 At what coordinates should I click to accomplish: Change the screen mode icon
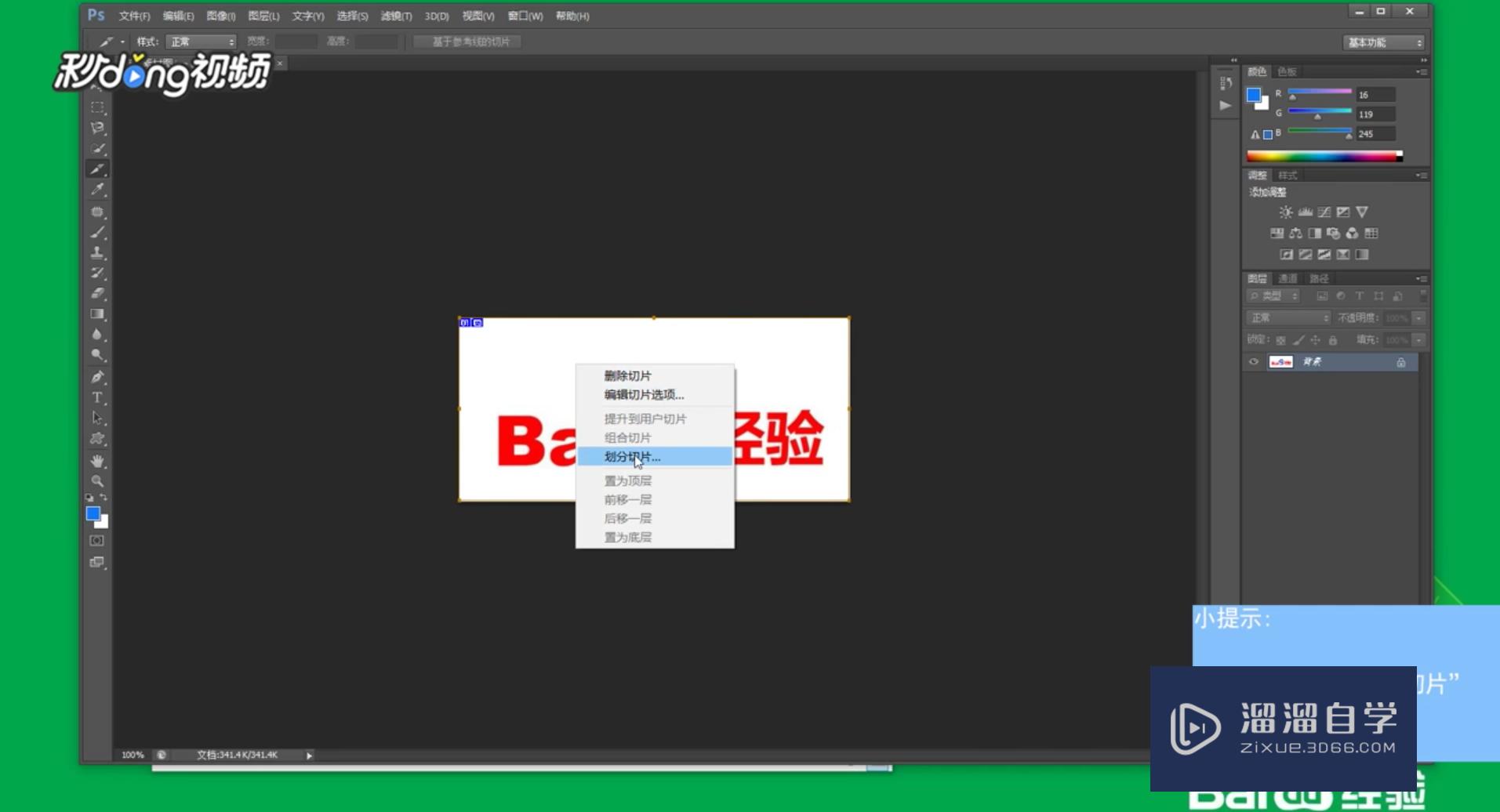tap(96, 562)
